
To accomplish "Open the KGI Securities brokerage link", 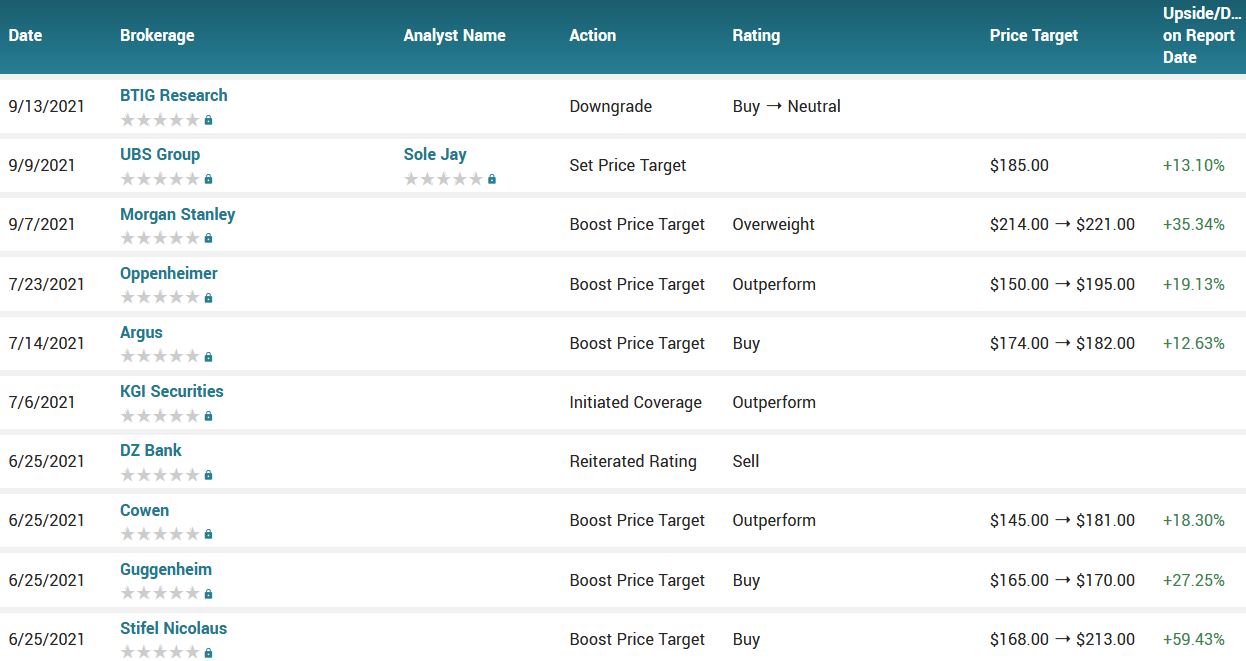I will (x=172, y=391).
